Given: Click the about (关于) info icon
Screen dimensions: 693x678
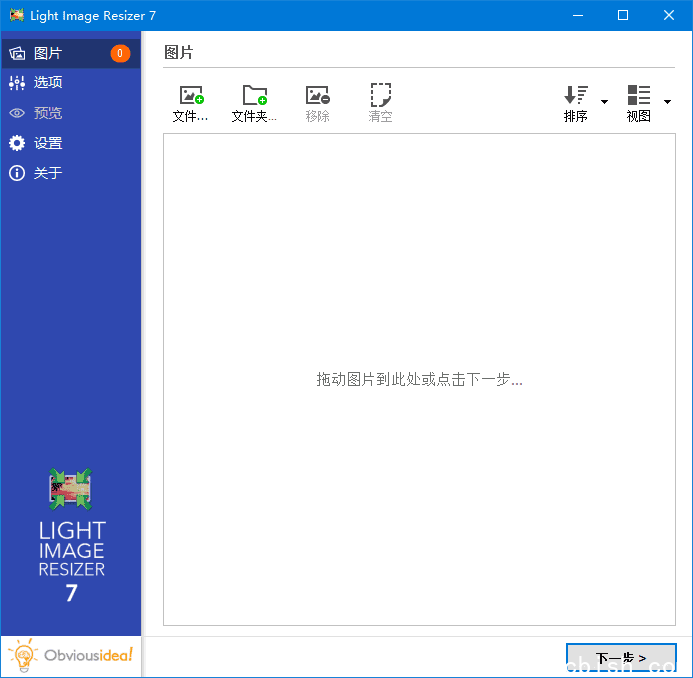Looking at the screenshot, I should 17,173.
